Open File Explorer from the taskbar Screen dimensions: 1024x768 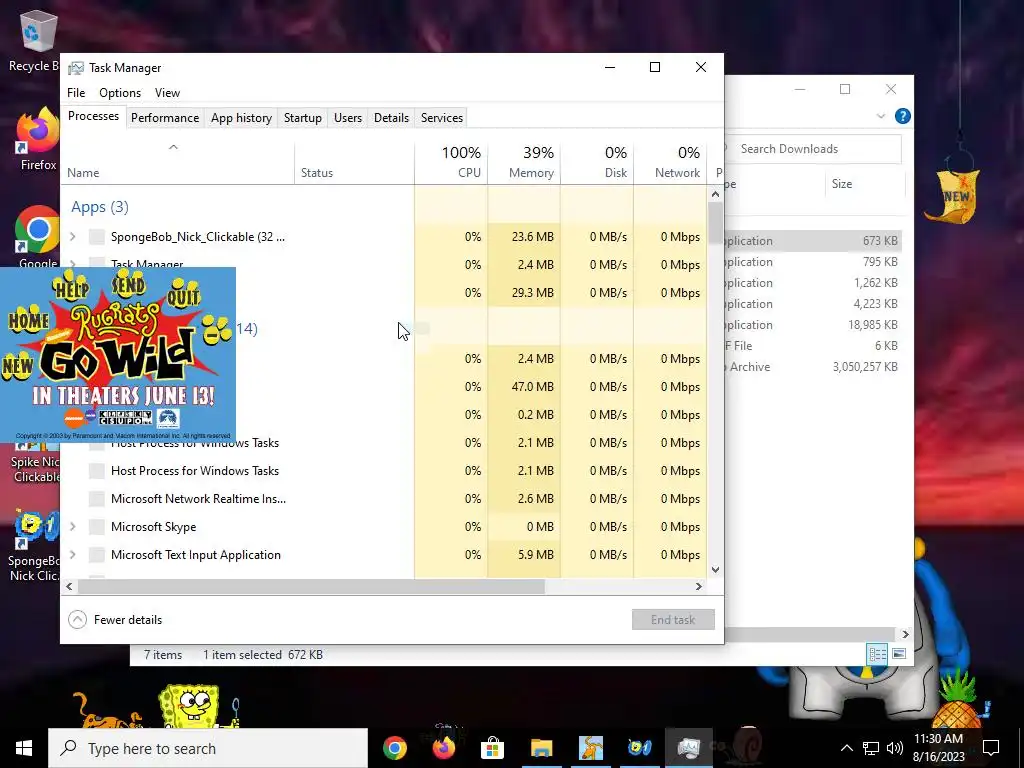click(x=541, y=748)
